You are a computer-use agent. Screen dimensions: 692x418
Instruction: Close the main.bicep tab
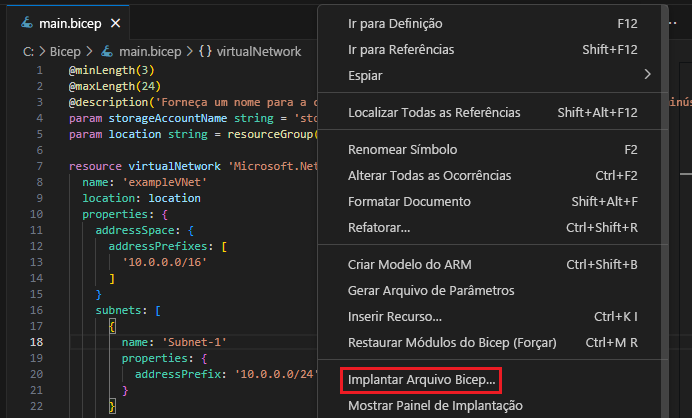(116, 23)
